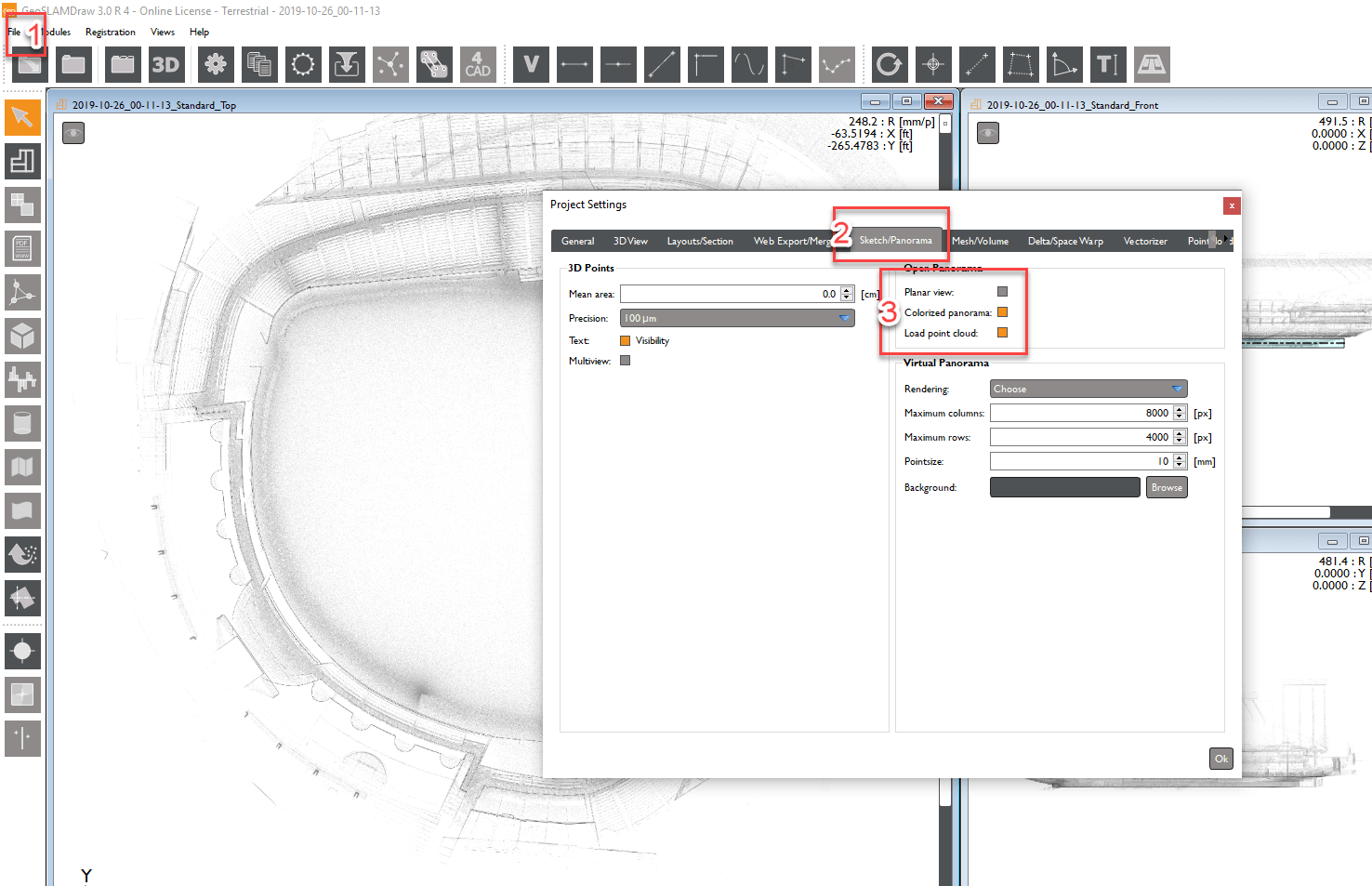Screen dimensions: 1372x886
Task: Click the Maximum rows spinner arrows
Action: click(1180, 437)
